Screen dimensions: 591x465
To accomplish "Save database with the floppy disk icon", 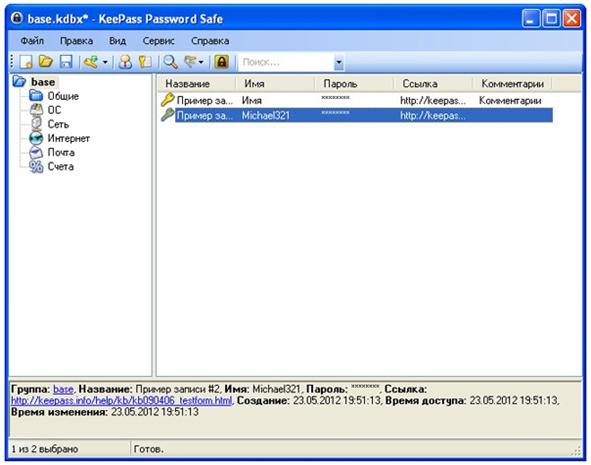I will coord(66,62).
